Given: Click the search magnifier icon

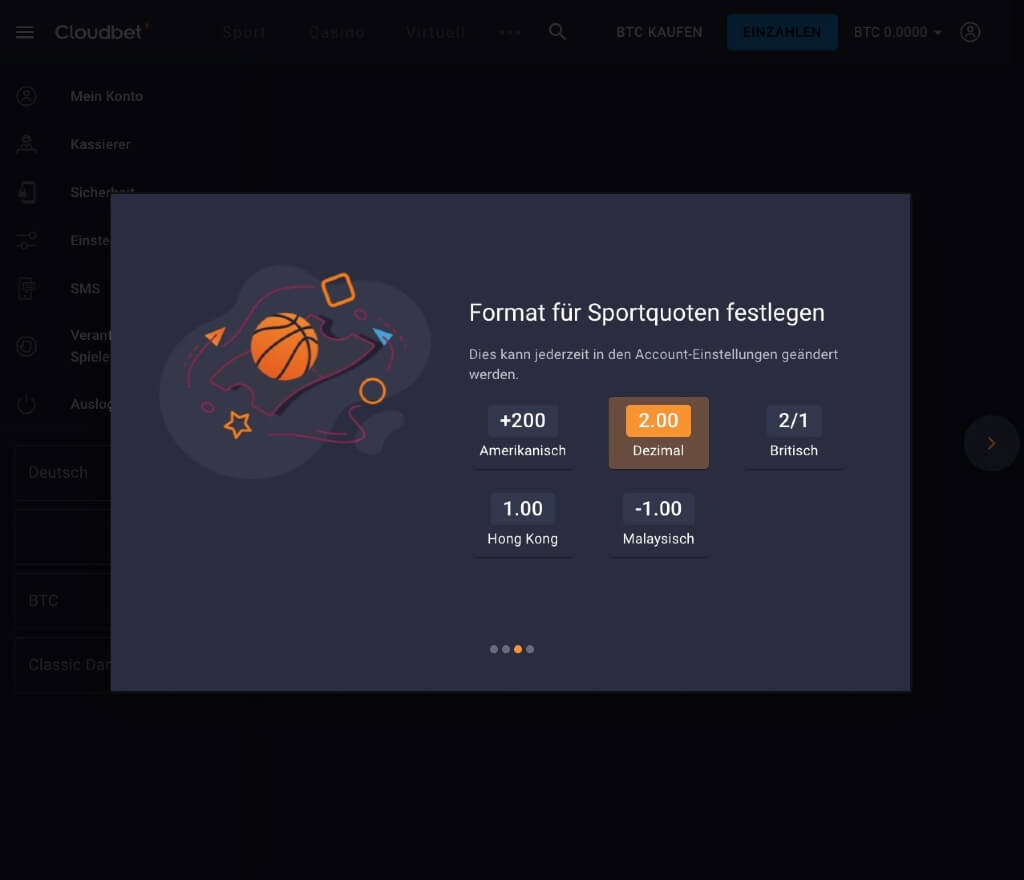Looking at the screenshot, I should click(557, 31).
